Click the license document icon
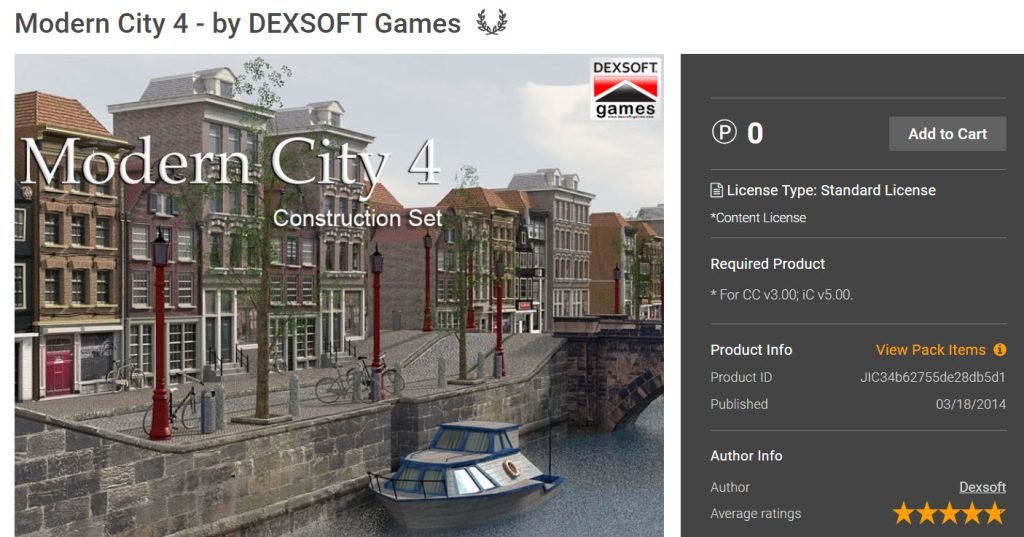The width and height of the screenshot is (1024, 537). 716,190
